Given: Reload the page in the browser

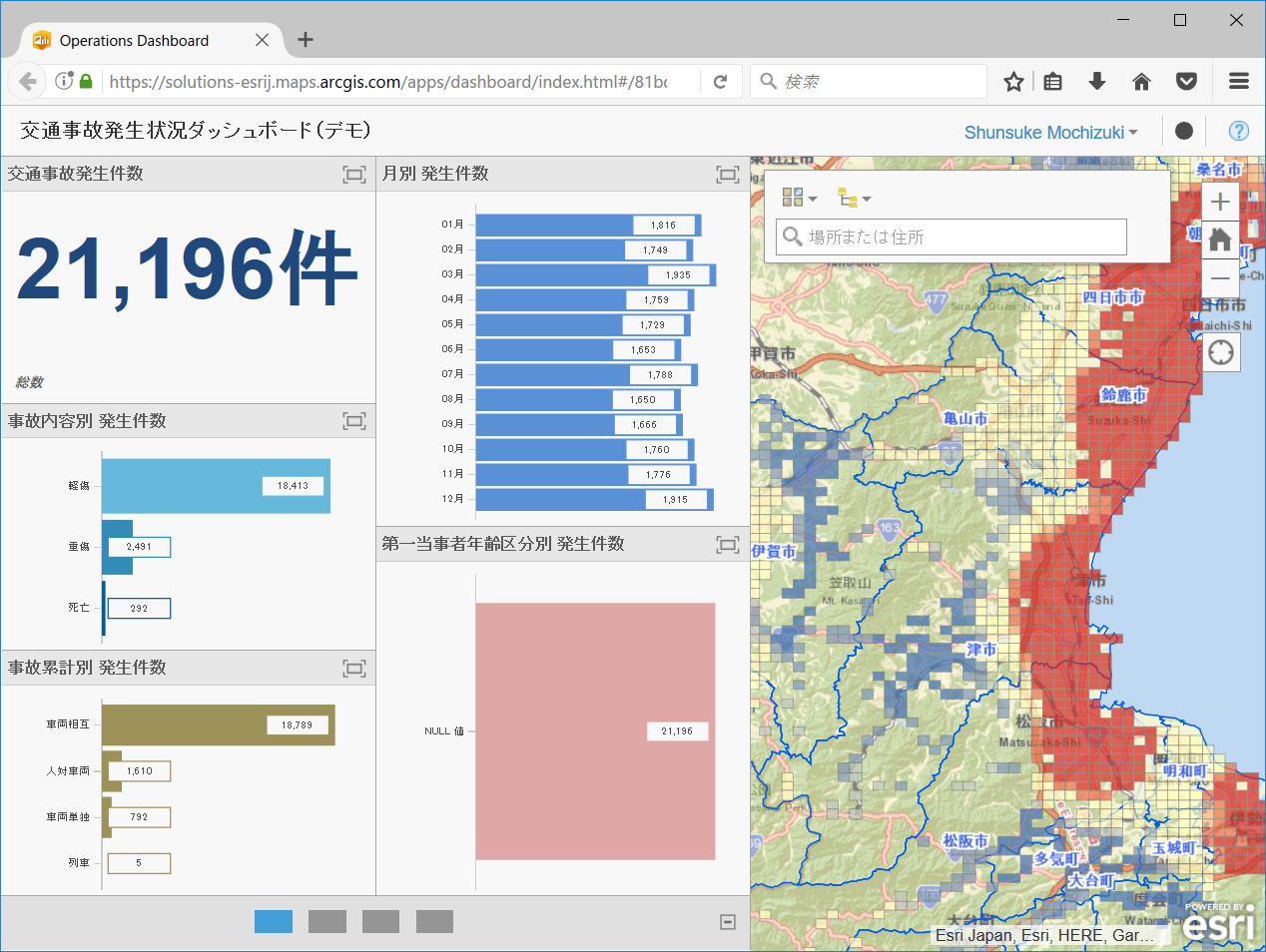Looking at the screenshot, I should [x=720, y=82].
